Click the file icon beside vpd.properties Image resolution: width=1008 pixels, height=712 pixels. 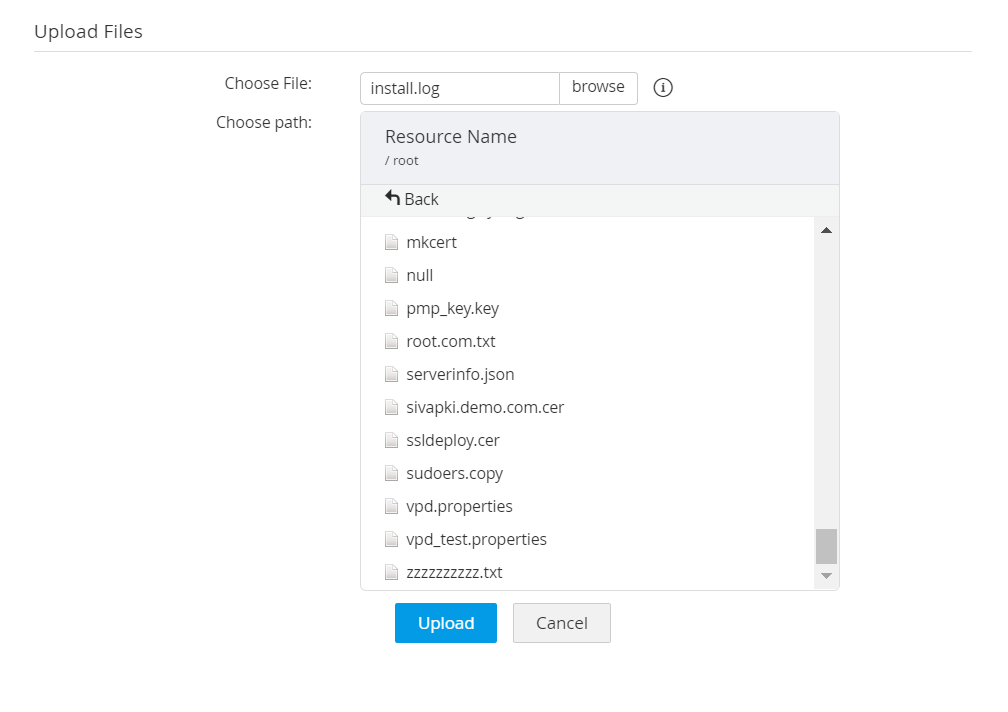pyautogui.click(x=392, y=506)
